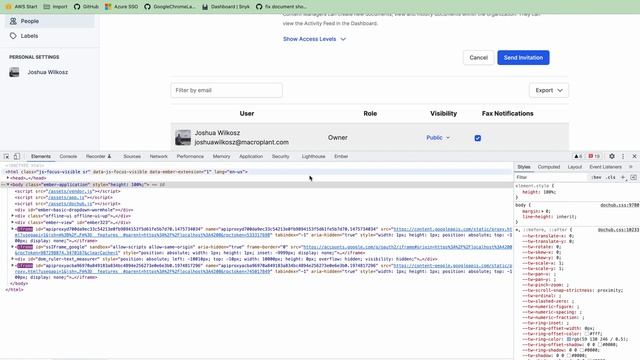Switch to the Layout pane tab

point(574,167)
